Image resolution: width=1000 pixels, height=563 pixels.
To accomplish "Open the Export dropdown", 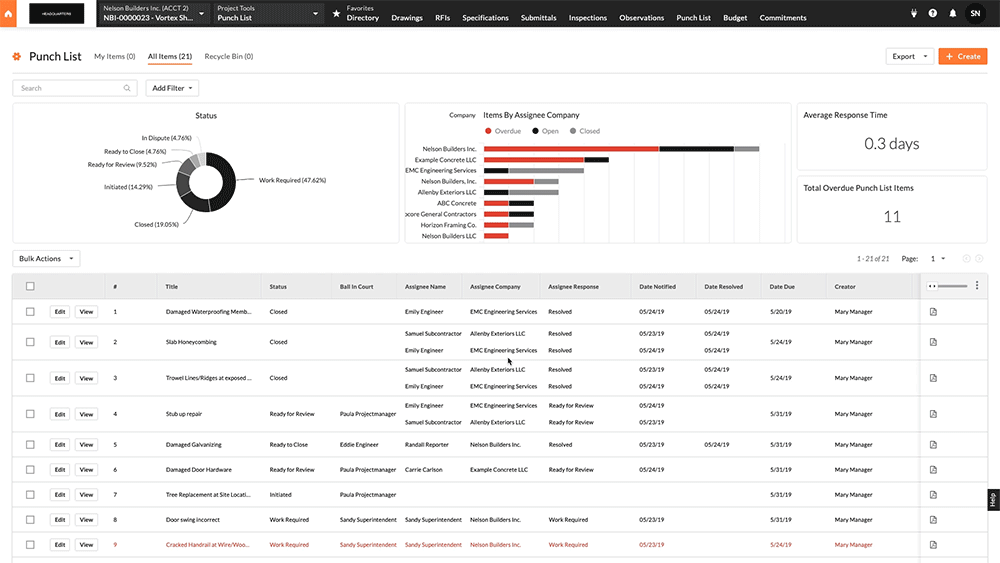I will coord(909,57).
